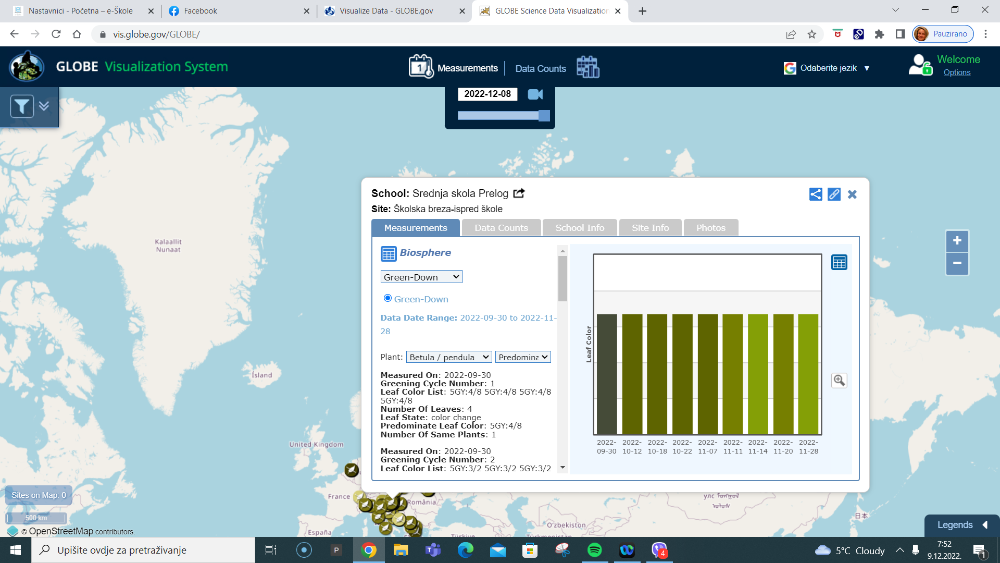Click the Data Counts calendar icon
This screenshot has height=563, width=1000.
pyautogui.click(x=587, y=68)
